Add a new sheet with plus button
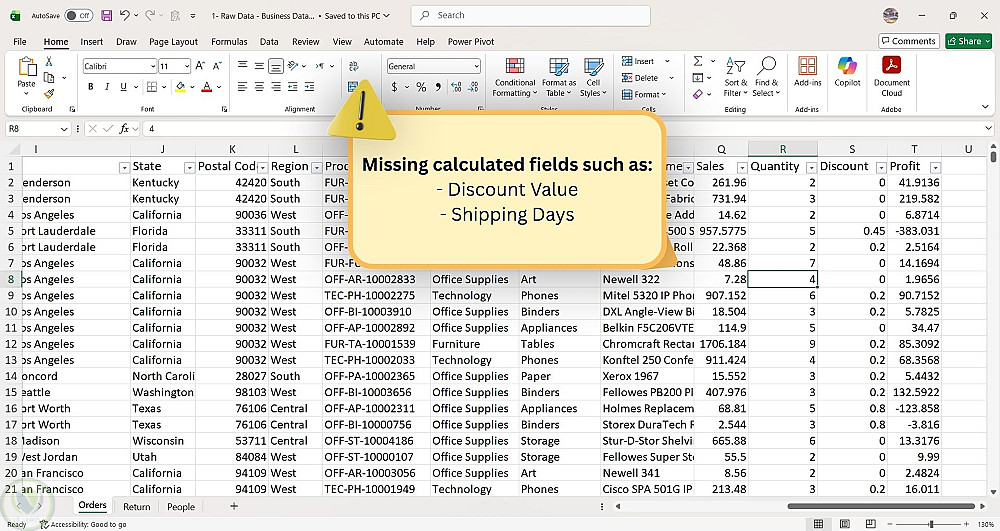 coord(234,506)
